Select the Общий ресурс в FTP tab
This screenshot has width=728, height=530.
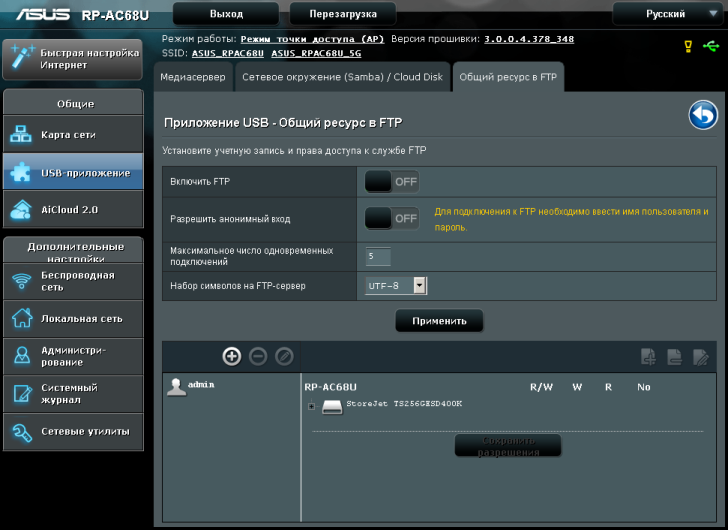(x=508, y=77)
